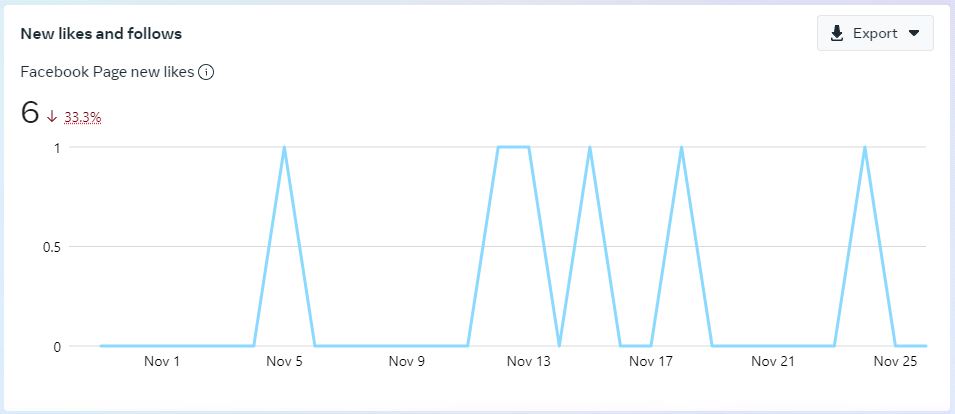Click the chart peak between Nov 13 and Nov 17
955x414 pixels.
tap(590, 148)
